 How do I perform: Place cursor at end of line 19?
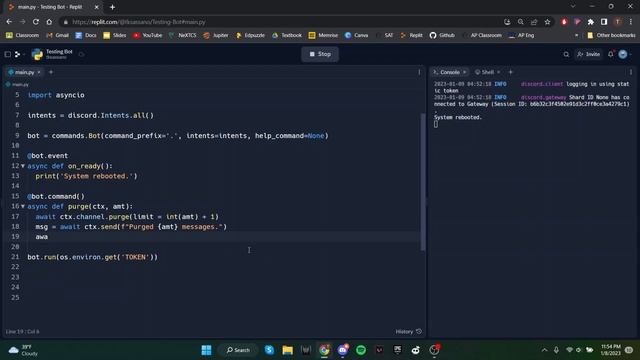(x=48, y=237)
